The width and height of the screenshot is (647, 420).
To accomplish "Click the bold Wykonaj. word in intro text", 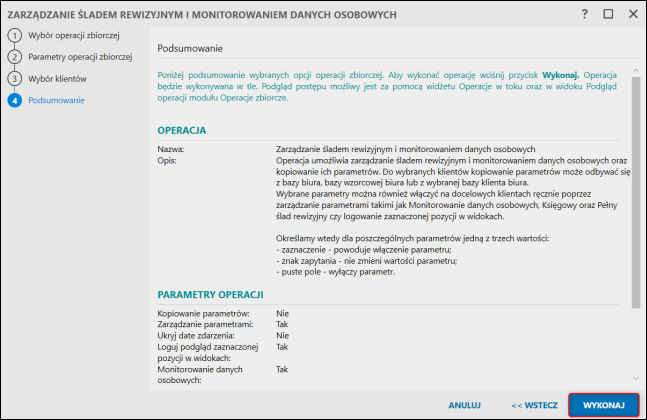I will (560, 75).
